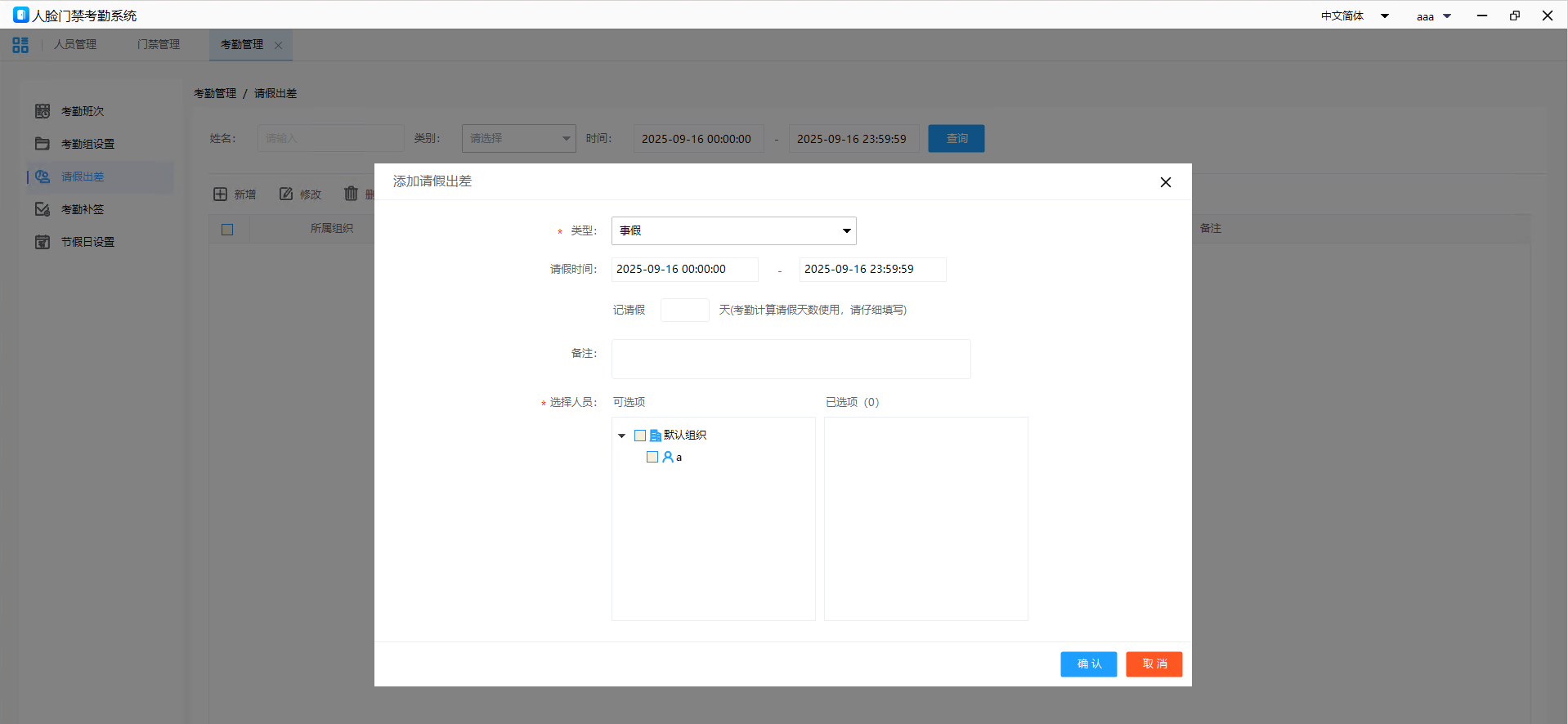This screenshot has width=1568, height=724.
Task: Check the 默认组织 checkbox in the tree
Action: tap(640, 436)
